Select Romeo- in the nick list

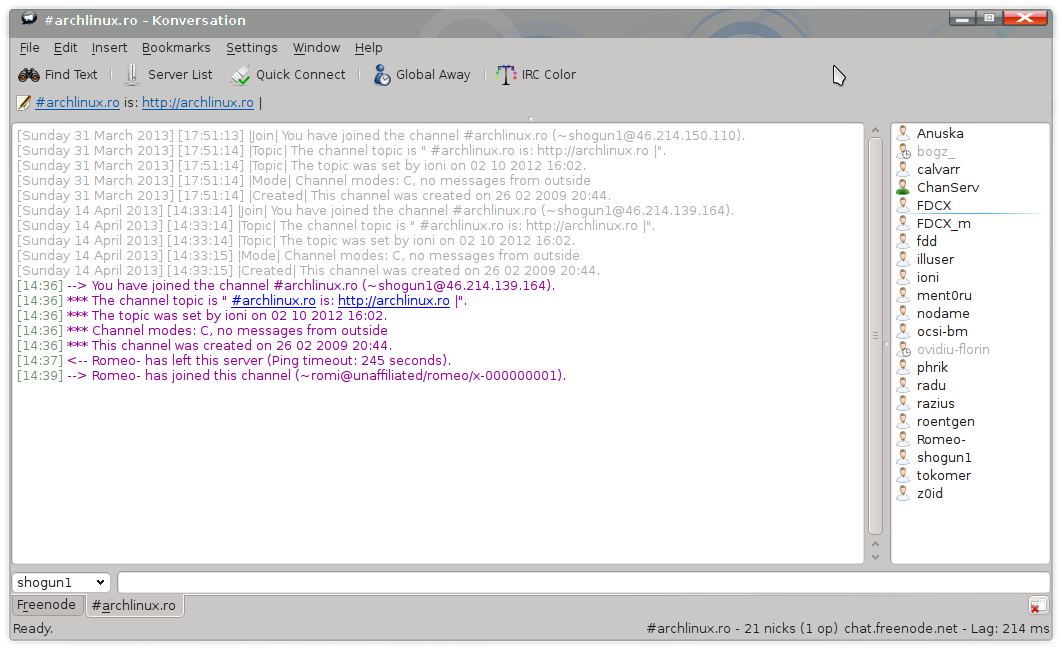pos(940,439)
